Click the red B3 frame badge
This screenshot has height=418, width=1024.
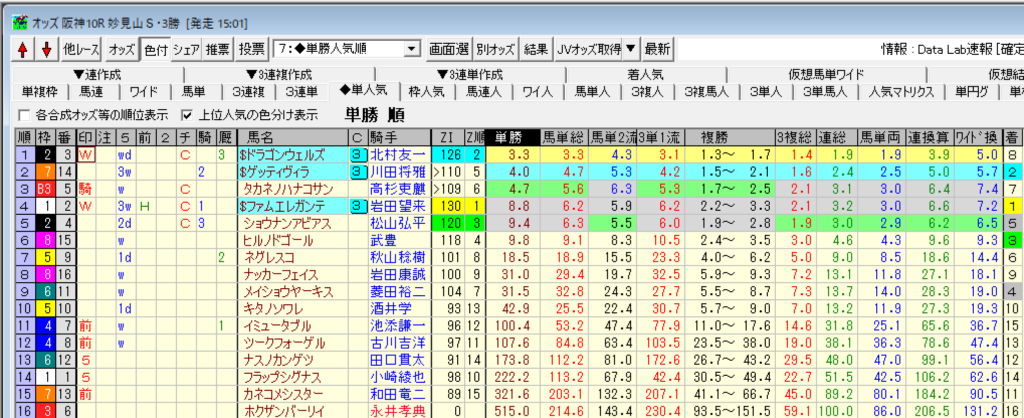[45, 189]
